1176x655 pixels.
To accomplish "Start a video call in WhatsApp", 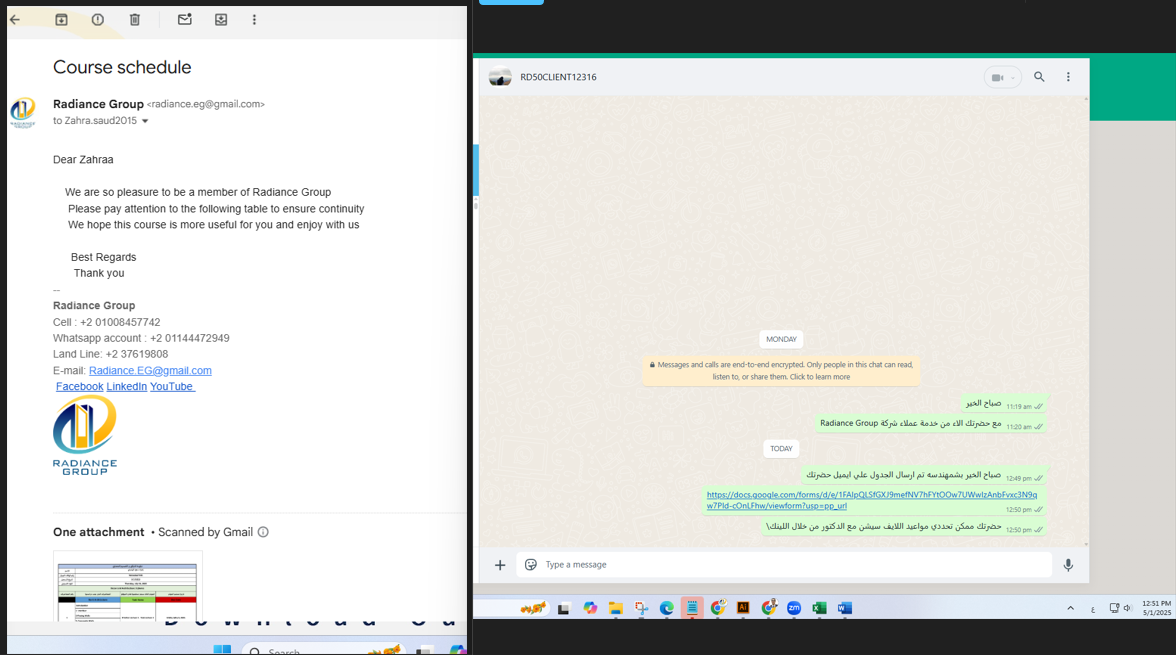I will click(x=997, y=77).
